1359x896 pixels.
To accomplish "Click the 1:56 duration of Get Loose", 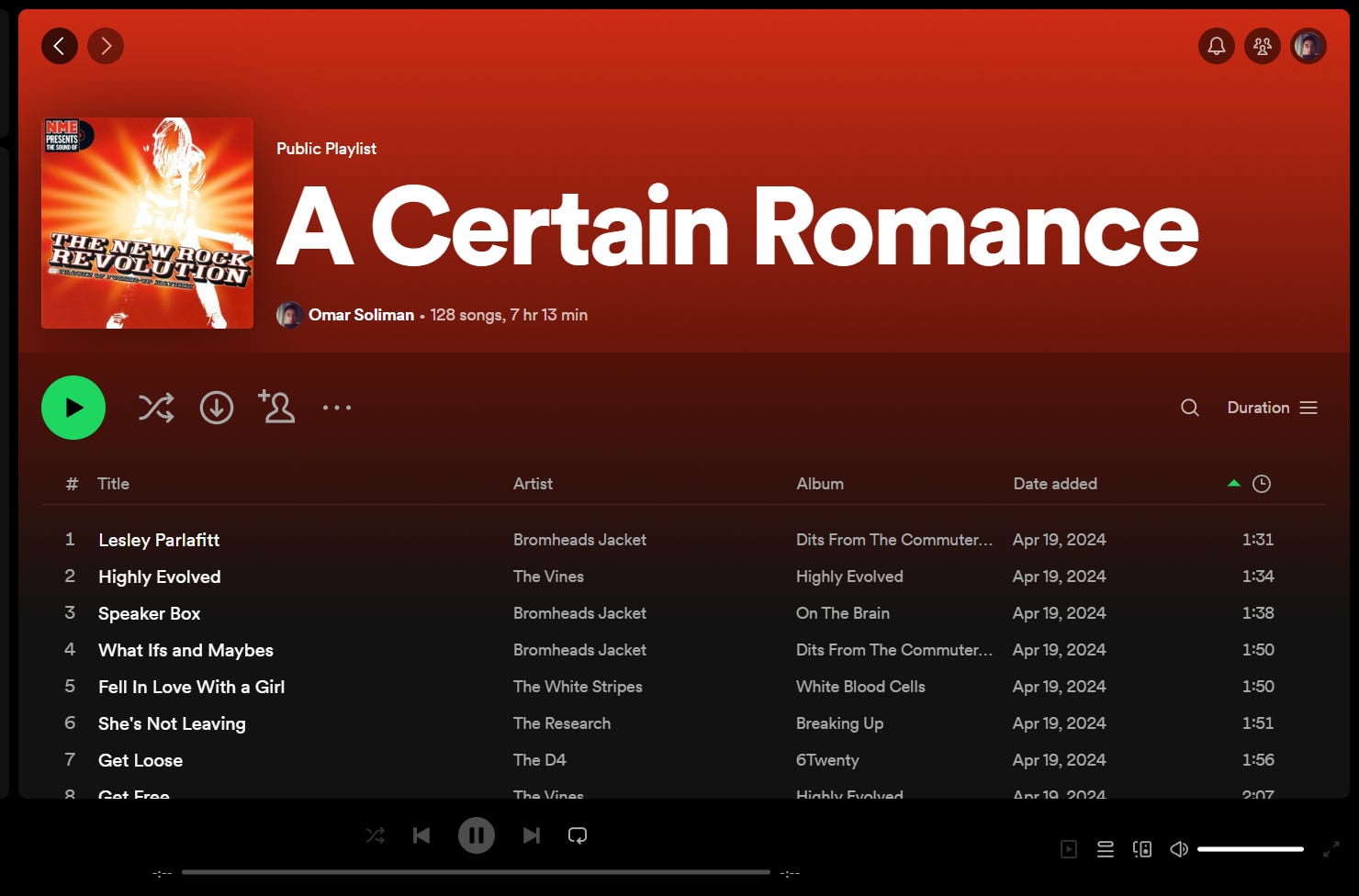I will point(1258,760).
